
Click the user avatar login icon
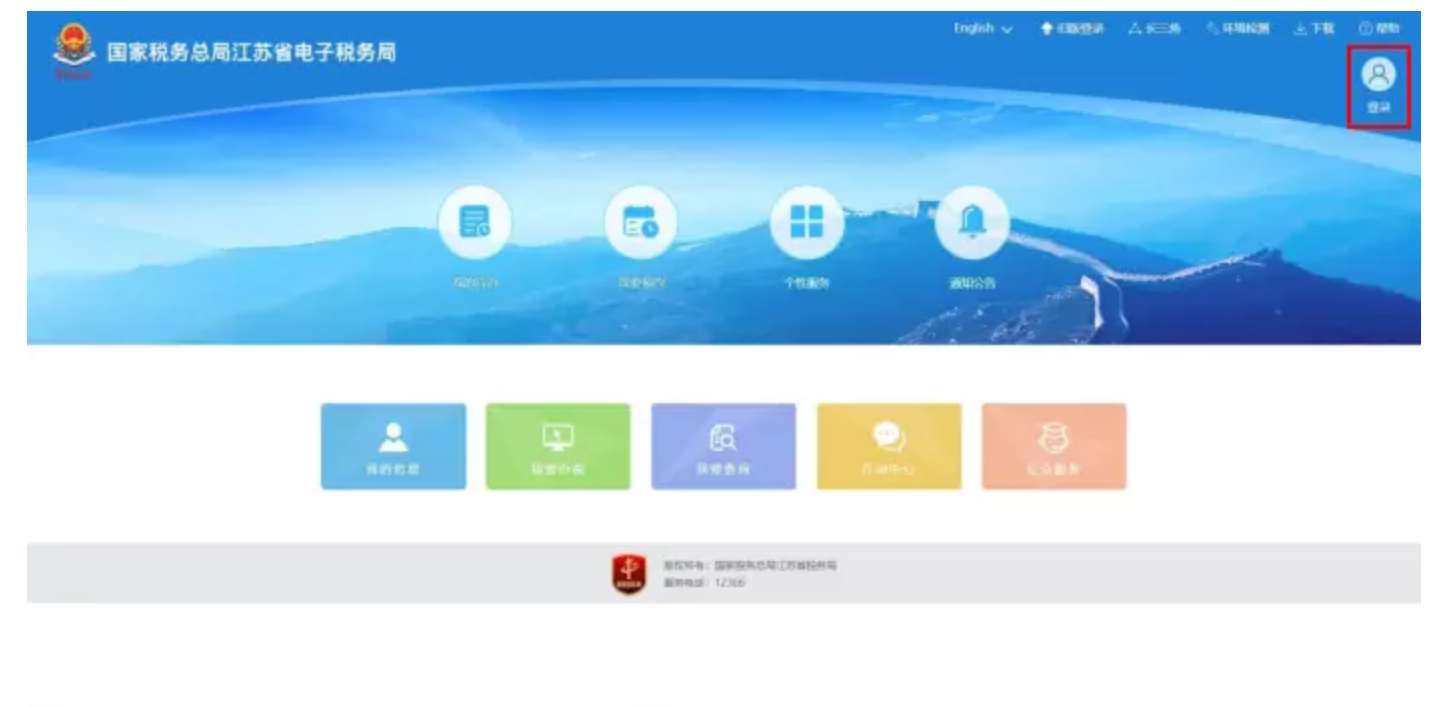(1378, 76)
